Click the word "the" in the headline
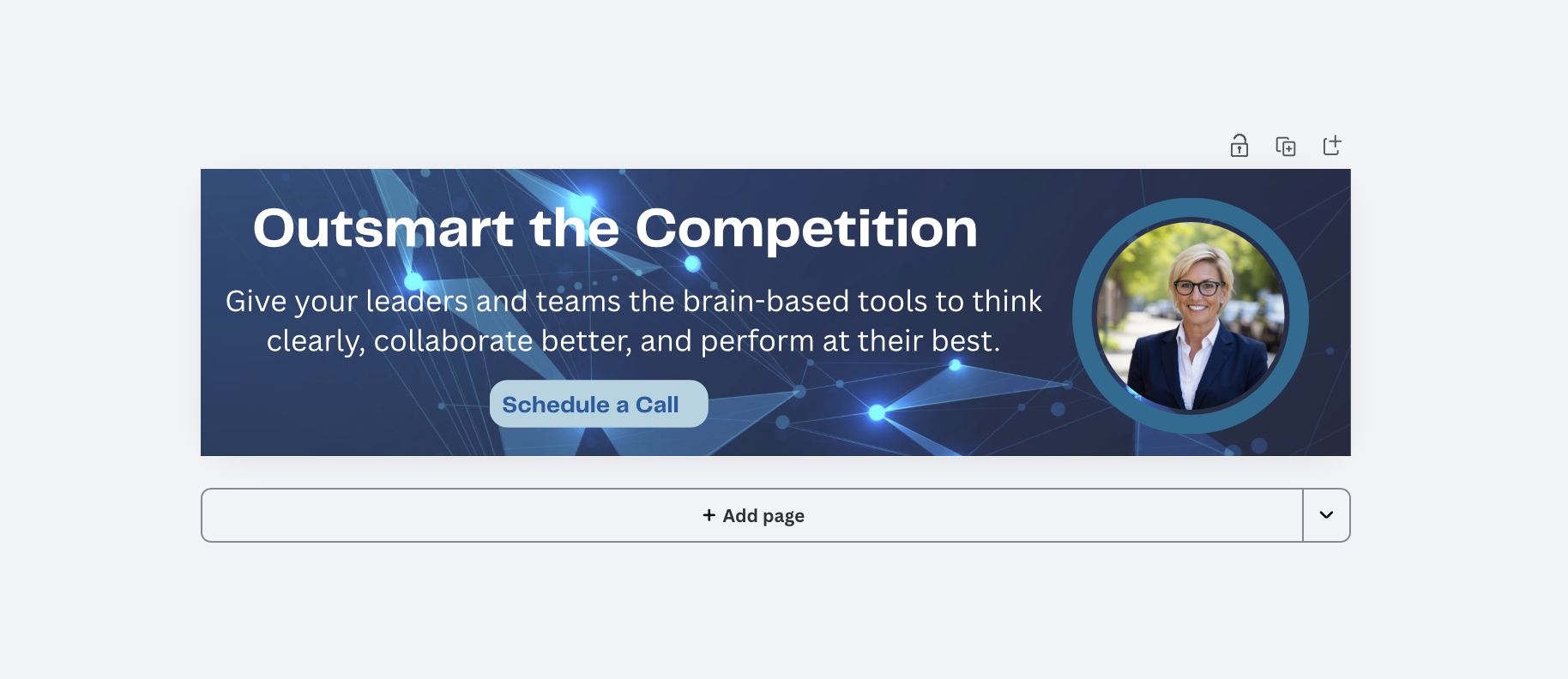Viewport: 1568px width, 679px height. point(574,229)
